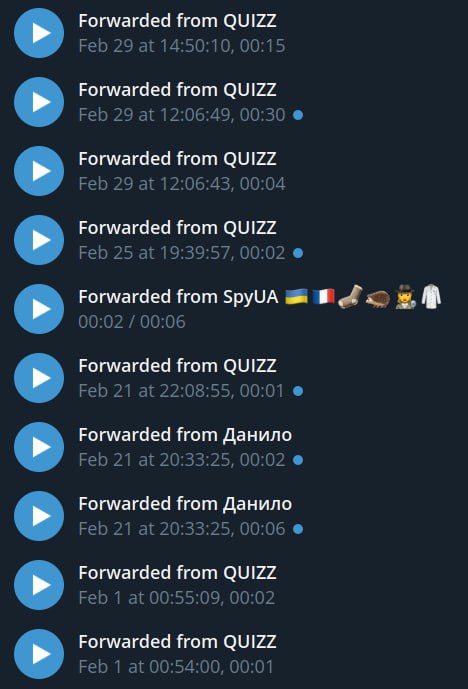Play the Feb 29 12:06:43 voice message
This screenshot has height=689, width=468.
[x=39, y=171]
